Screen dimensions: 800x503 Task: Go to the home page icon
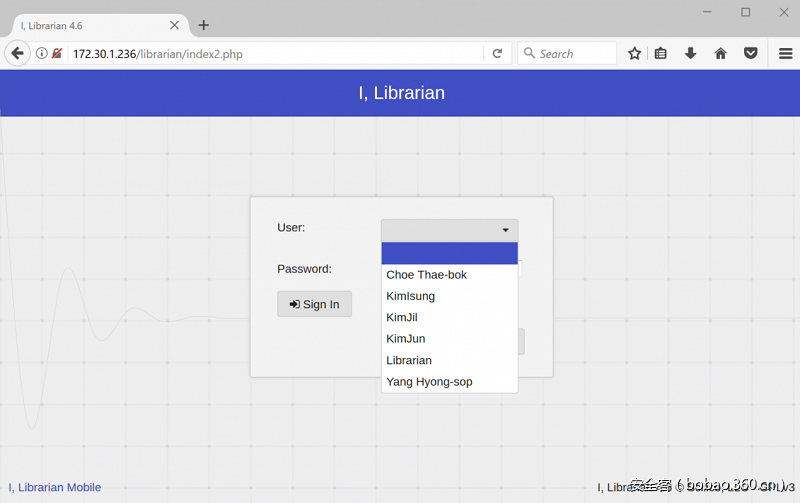[720, 53]
